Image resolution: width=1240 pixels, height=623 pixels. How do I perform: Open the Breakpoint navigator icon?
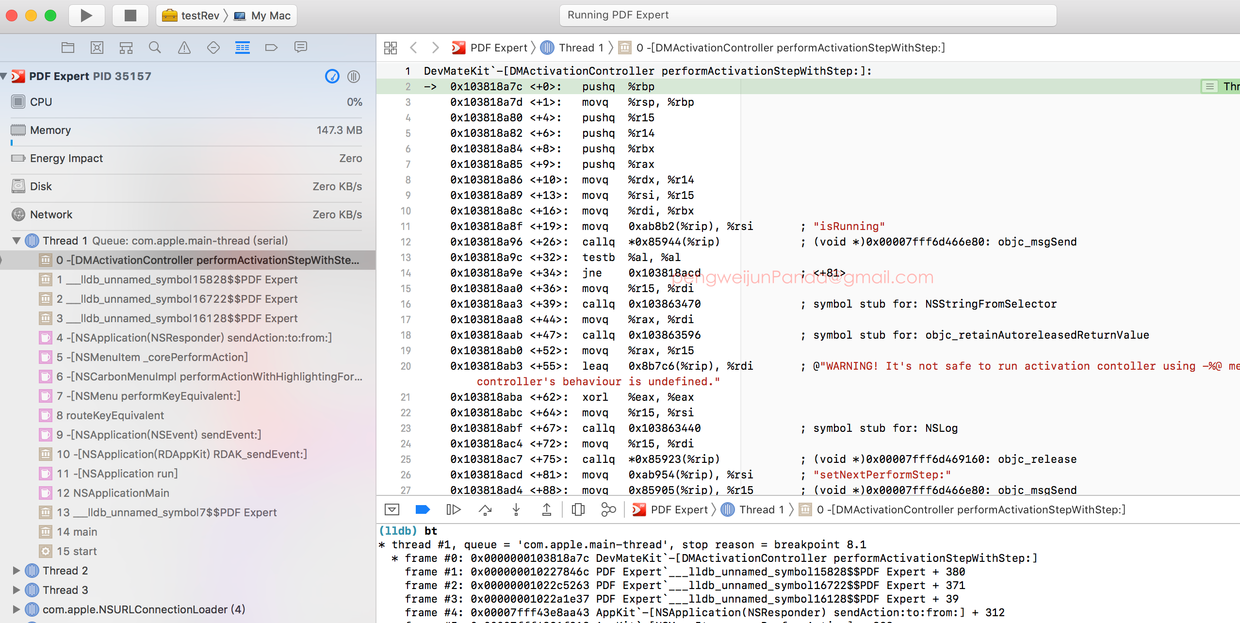pos(271,47)
